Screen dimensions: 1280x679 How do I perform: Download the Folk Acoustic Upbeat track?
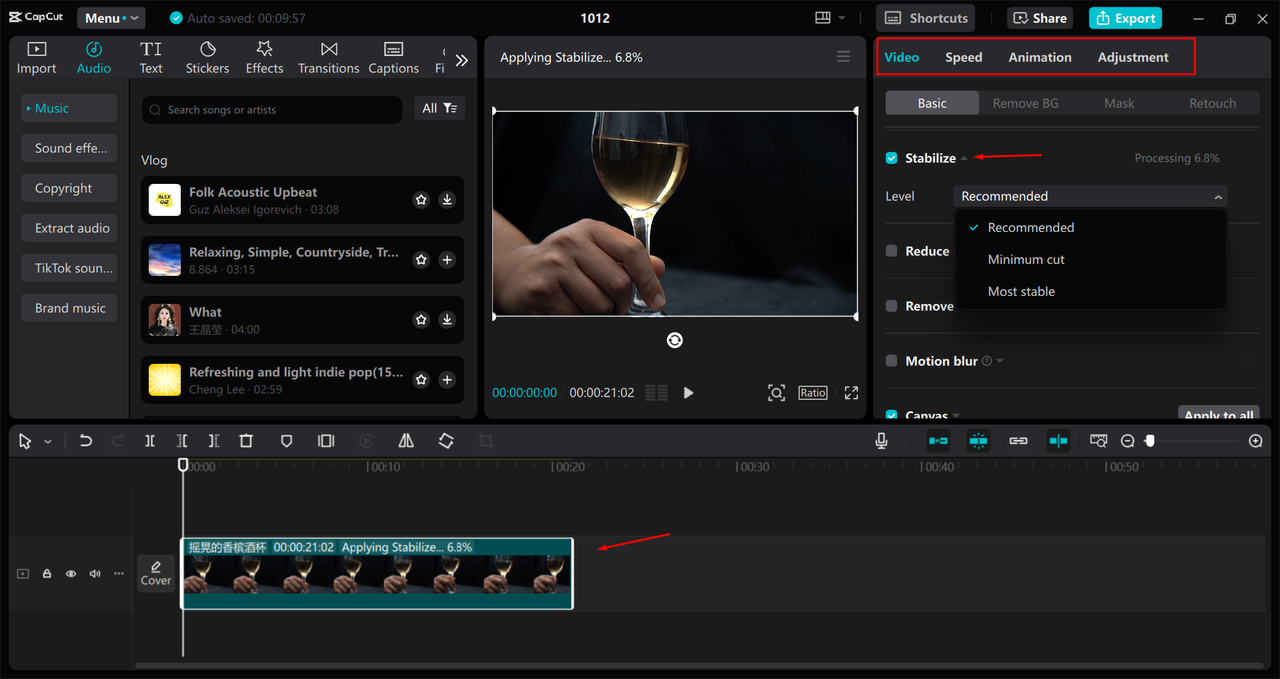[x=447, y=200]
